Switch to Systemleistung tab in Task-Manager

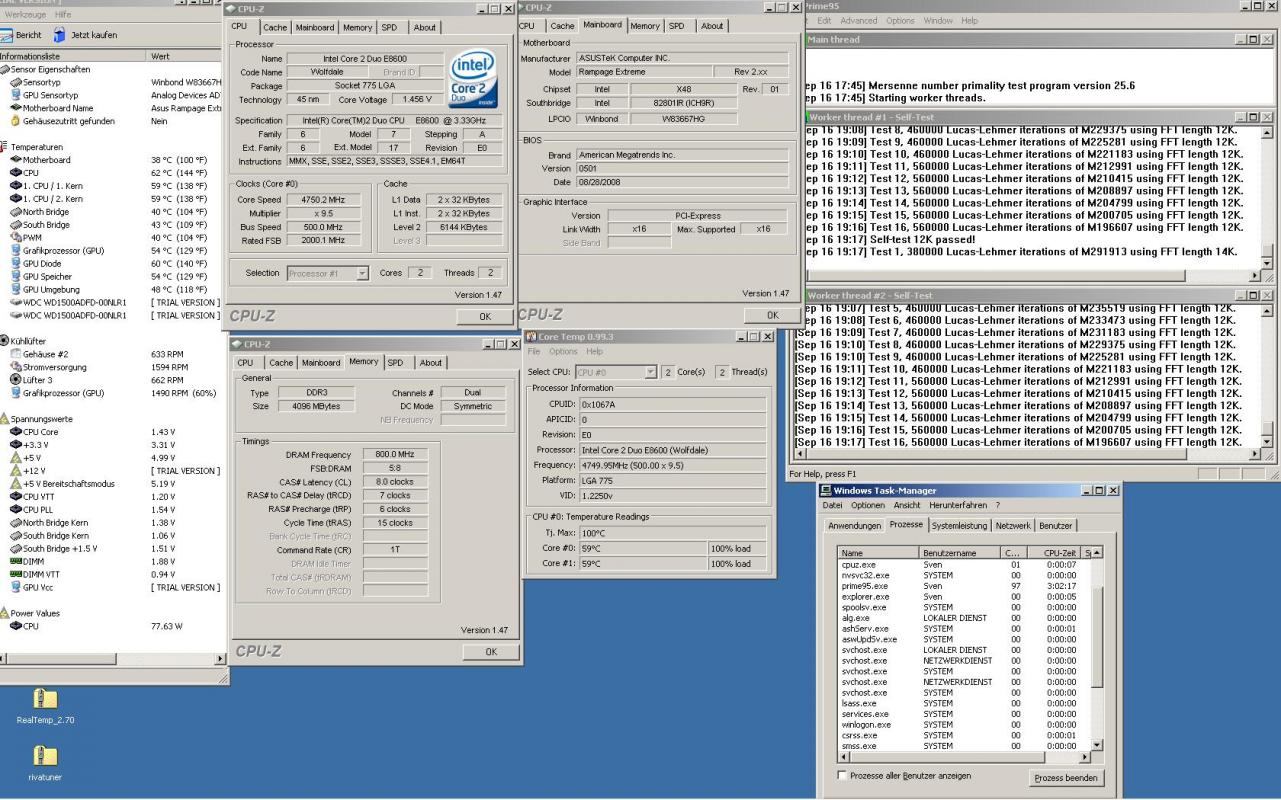click(960, 525)
